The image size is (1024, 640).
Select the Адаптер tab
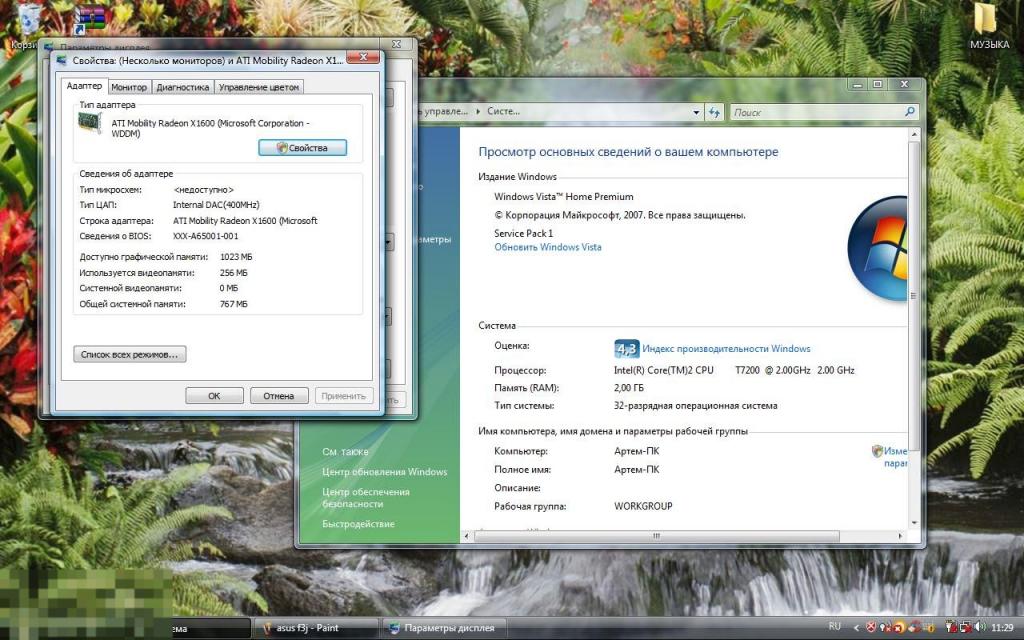coord(84,86)
